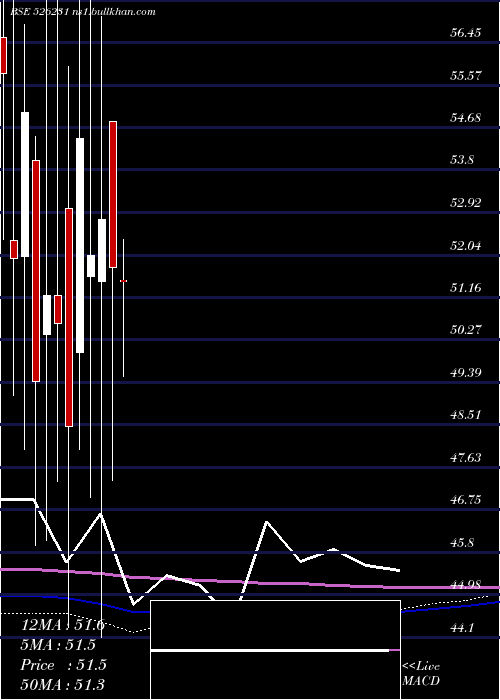
Task: Click the 5MA : 51.5 text
Action: [x=58, y=645]
